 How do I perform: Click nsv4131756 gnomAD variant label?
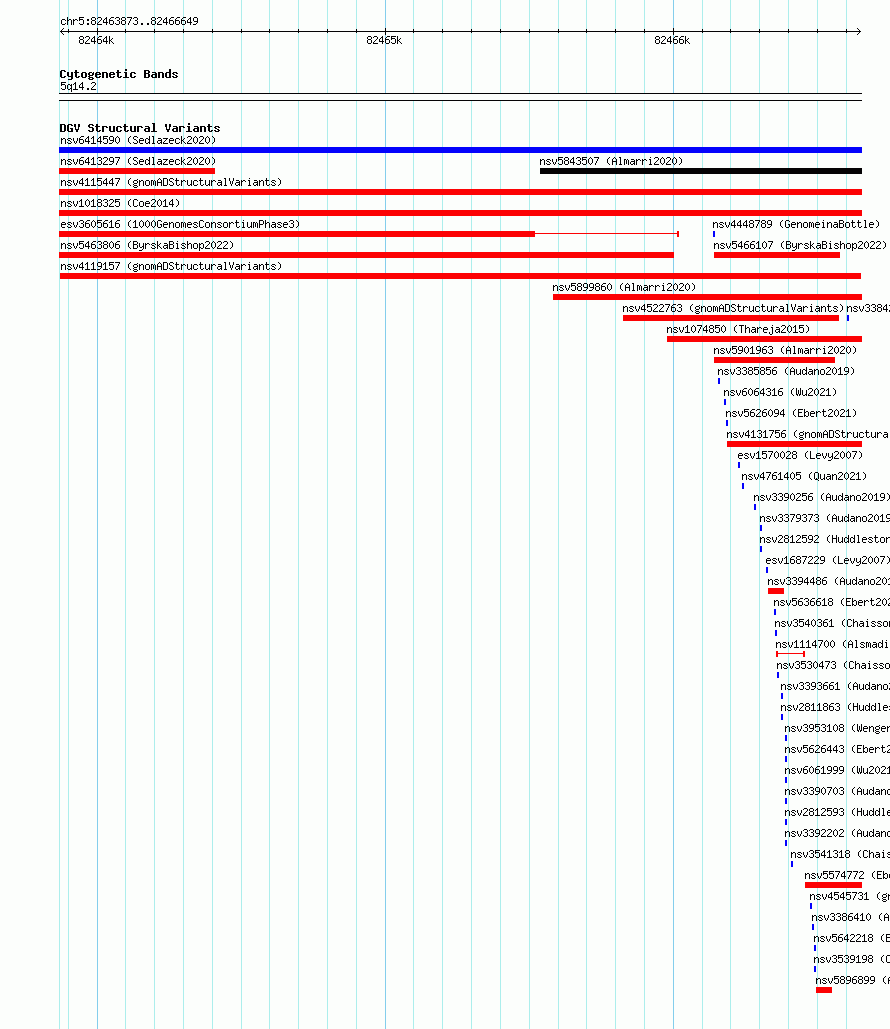(x=807, y=434)
